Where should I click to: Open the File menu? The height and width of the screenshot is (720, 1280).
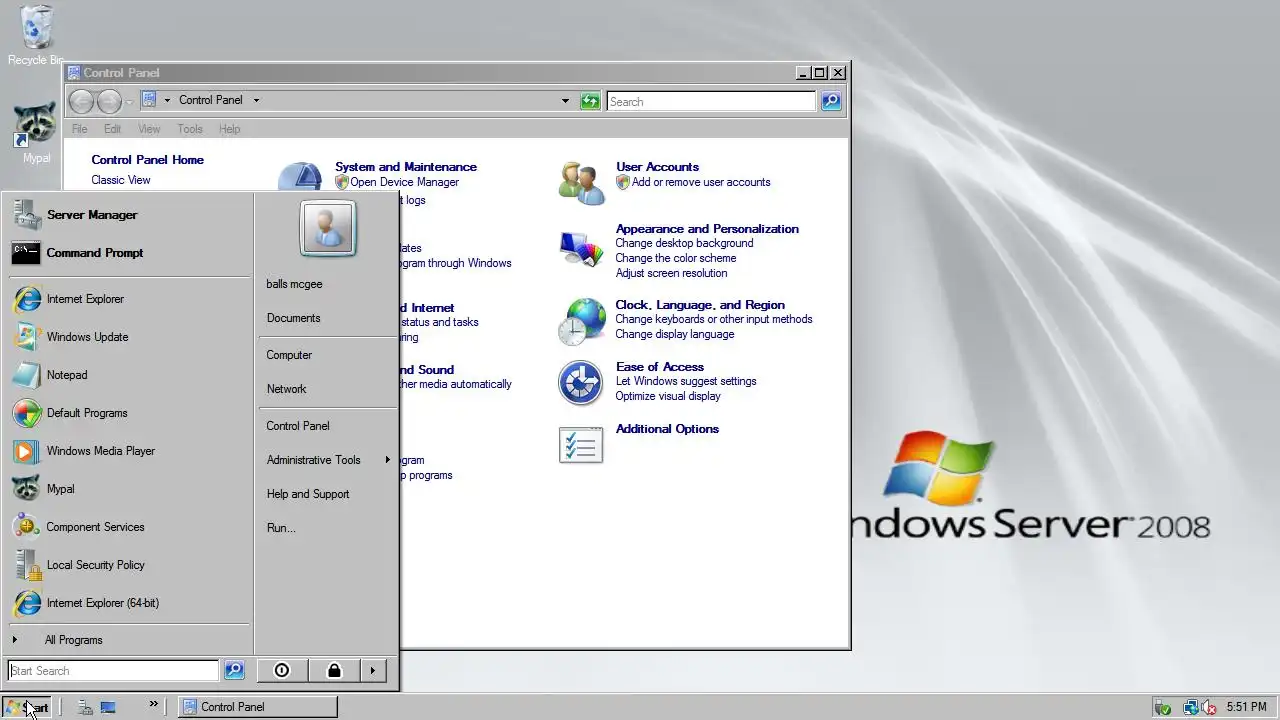tap(79, 129)
